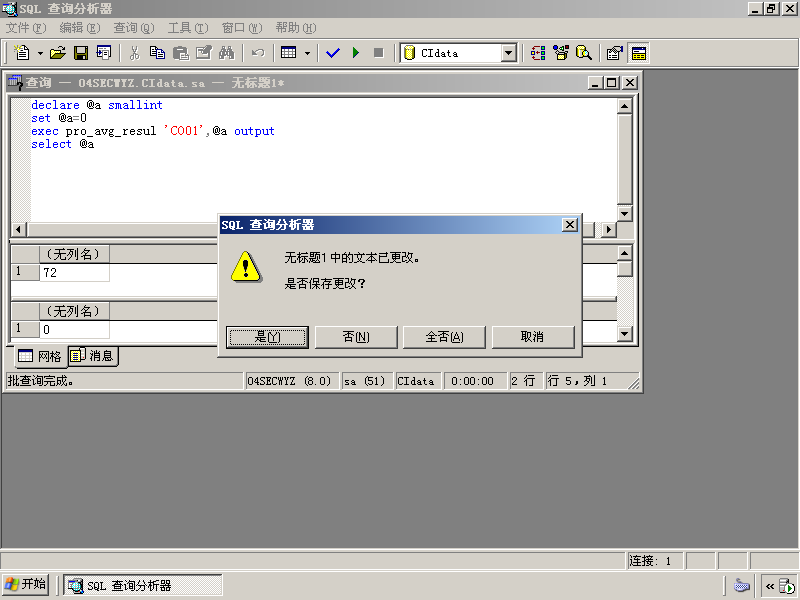Click the New Query toolbar icon
The height and width of the screenshot is (600, 800).
tap(22, 53)
